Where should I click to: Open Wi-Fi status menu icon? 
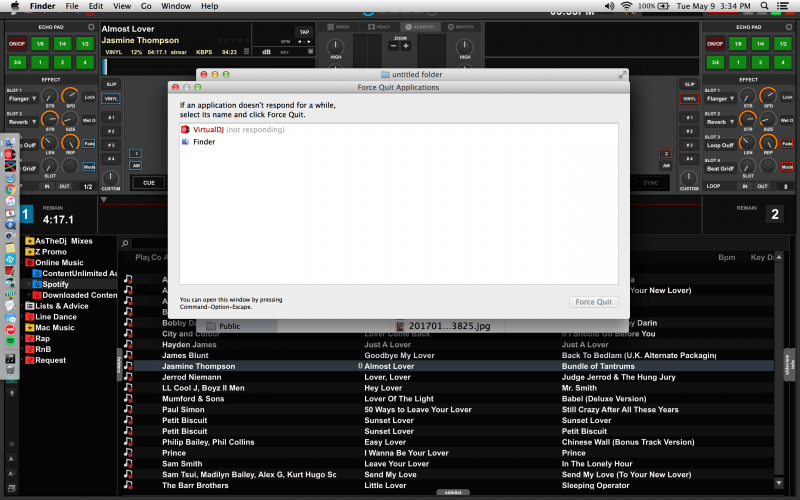click(x=626, y=6)
